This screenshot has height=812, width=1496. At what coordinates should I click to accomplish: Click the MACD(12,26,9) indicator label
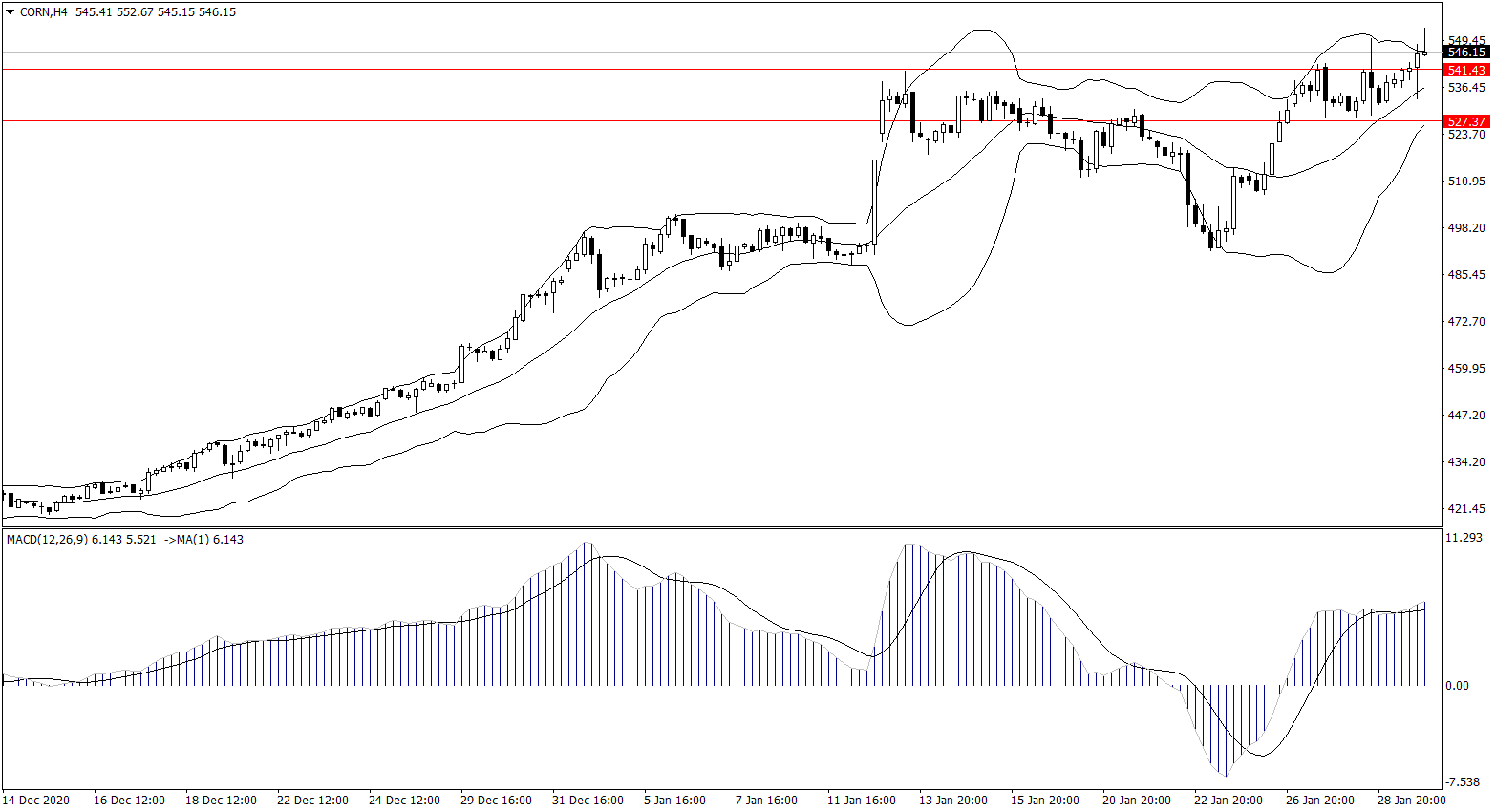(47, 540)
